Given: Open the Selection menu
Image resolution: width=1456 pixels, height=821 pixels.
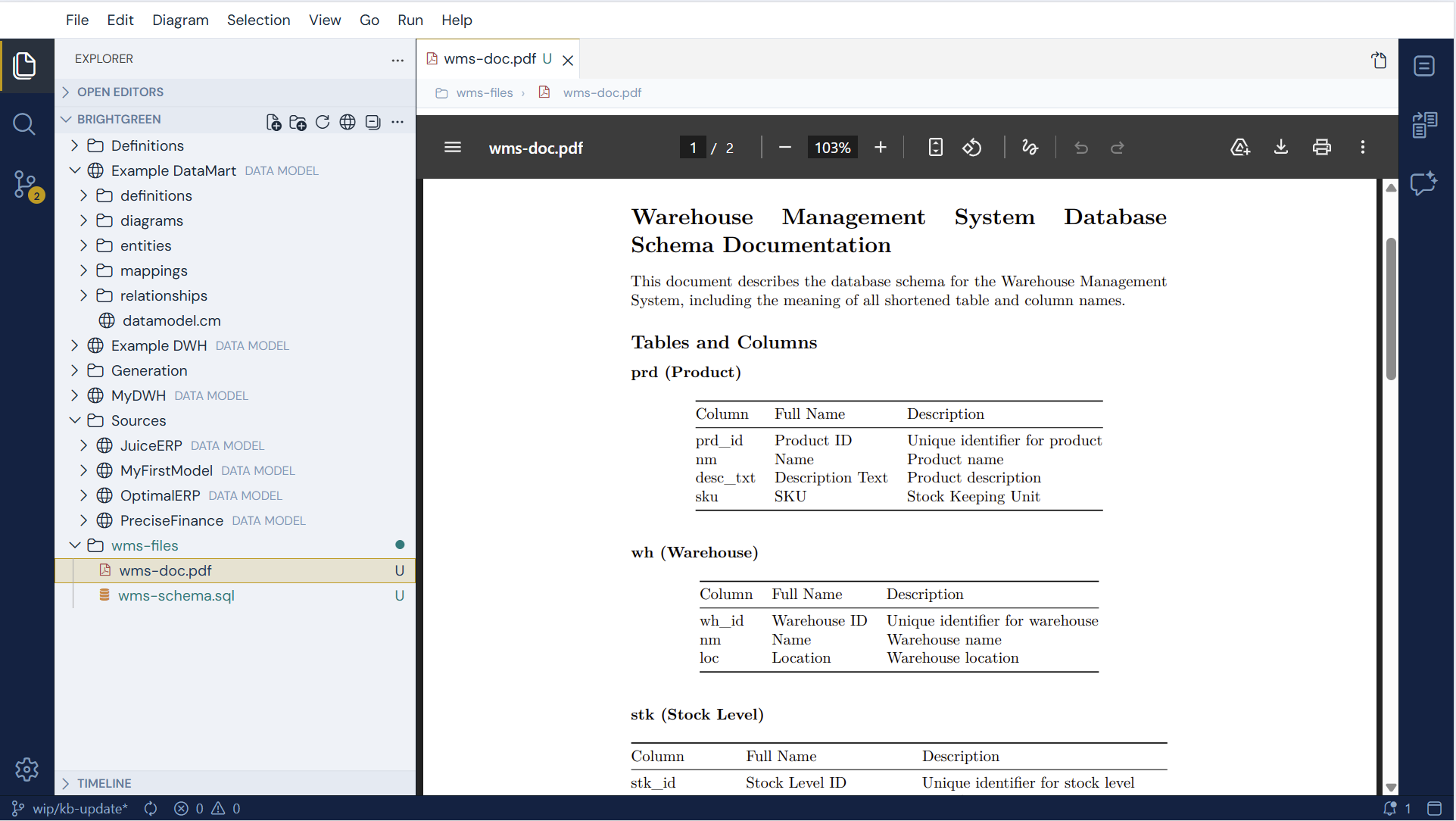Looking at the screenshot, I should tap(258, 20).
